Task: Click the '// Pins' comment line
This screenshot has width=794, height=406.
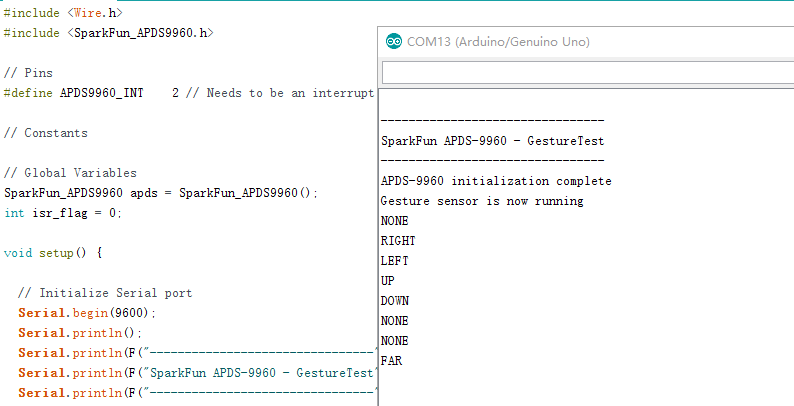Action: click(28, 73)
